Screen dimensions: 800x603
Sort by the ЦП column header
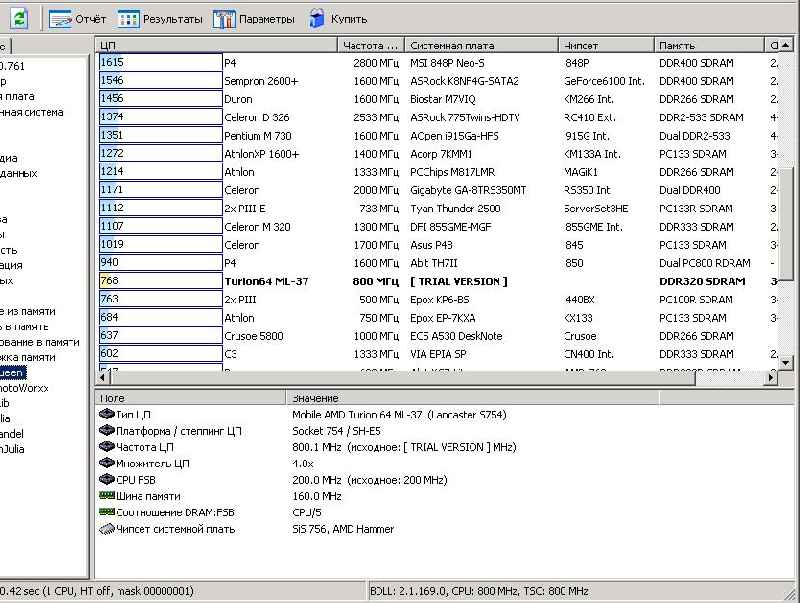(216, 45)
